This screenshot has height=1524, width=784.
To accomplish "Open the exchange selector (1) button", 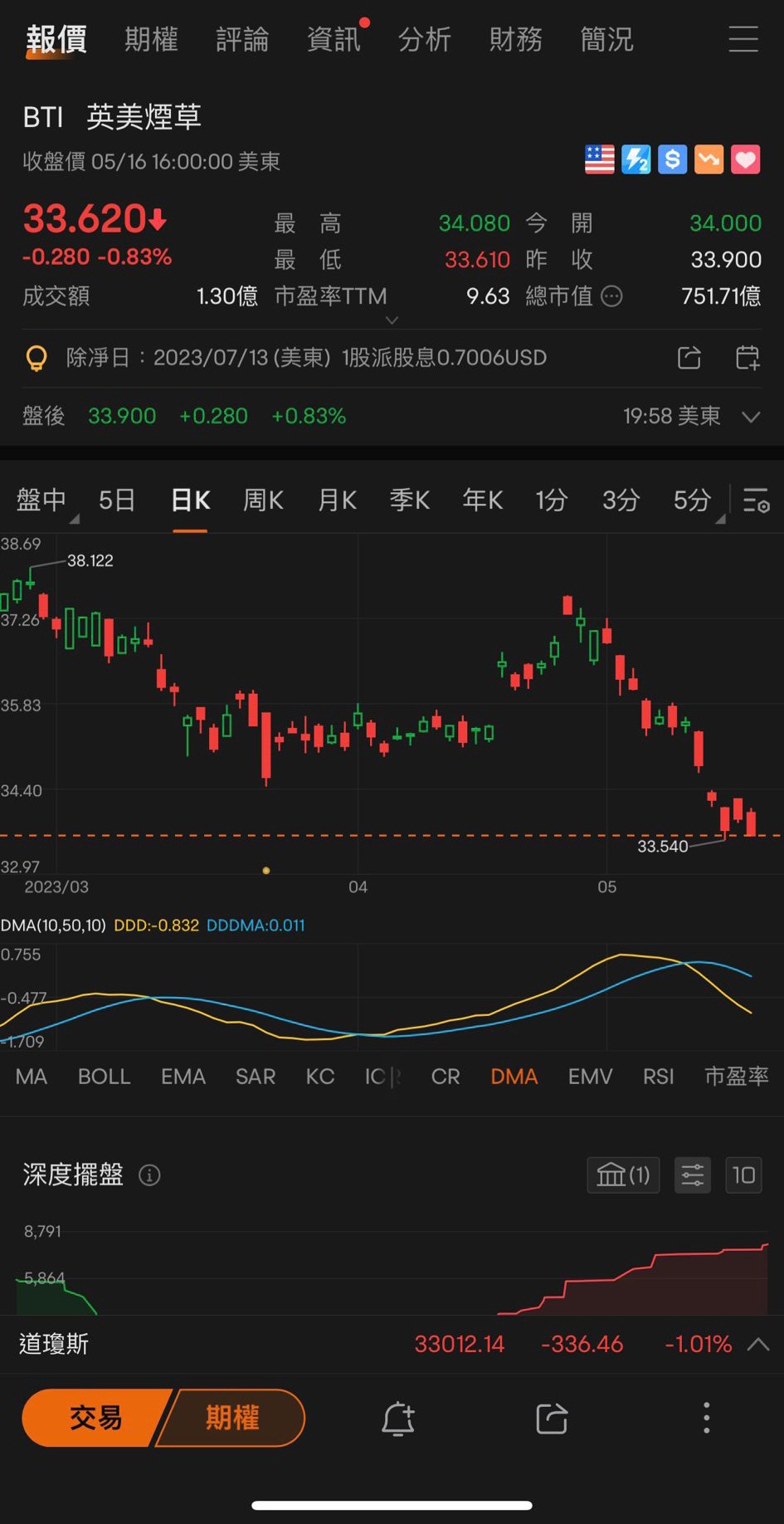I will 623,1175.
